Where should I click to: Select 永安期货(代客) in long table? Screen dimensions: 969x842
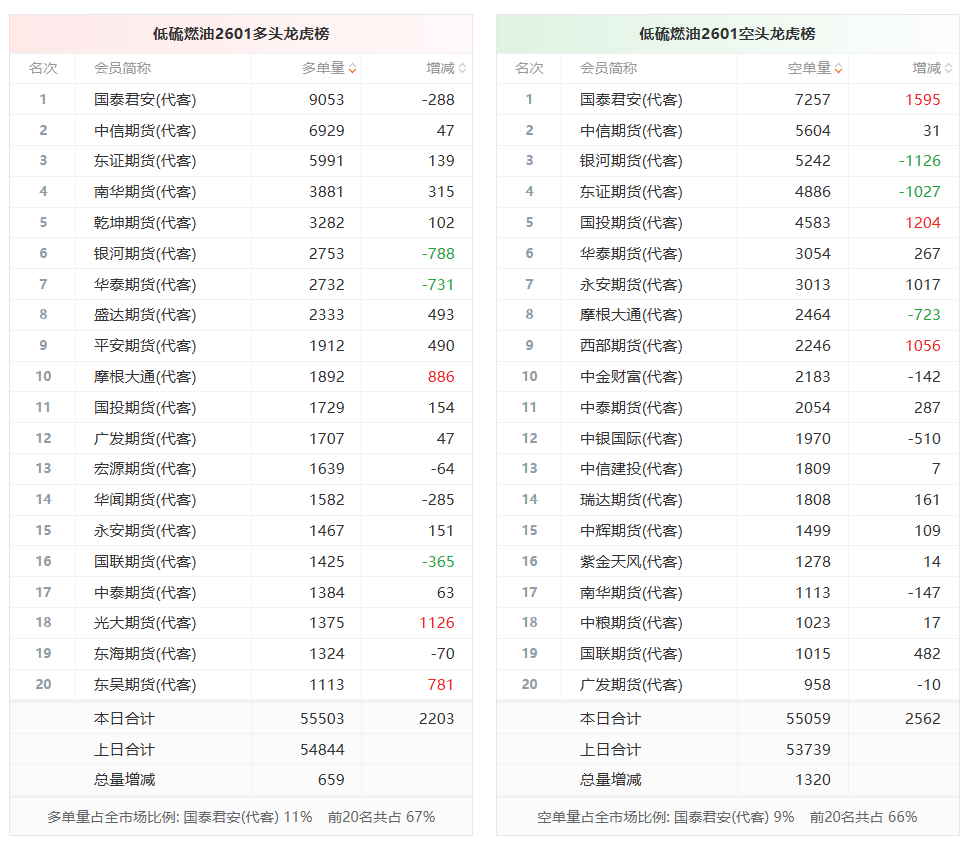click(145, 530)
